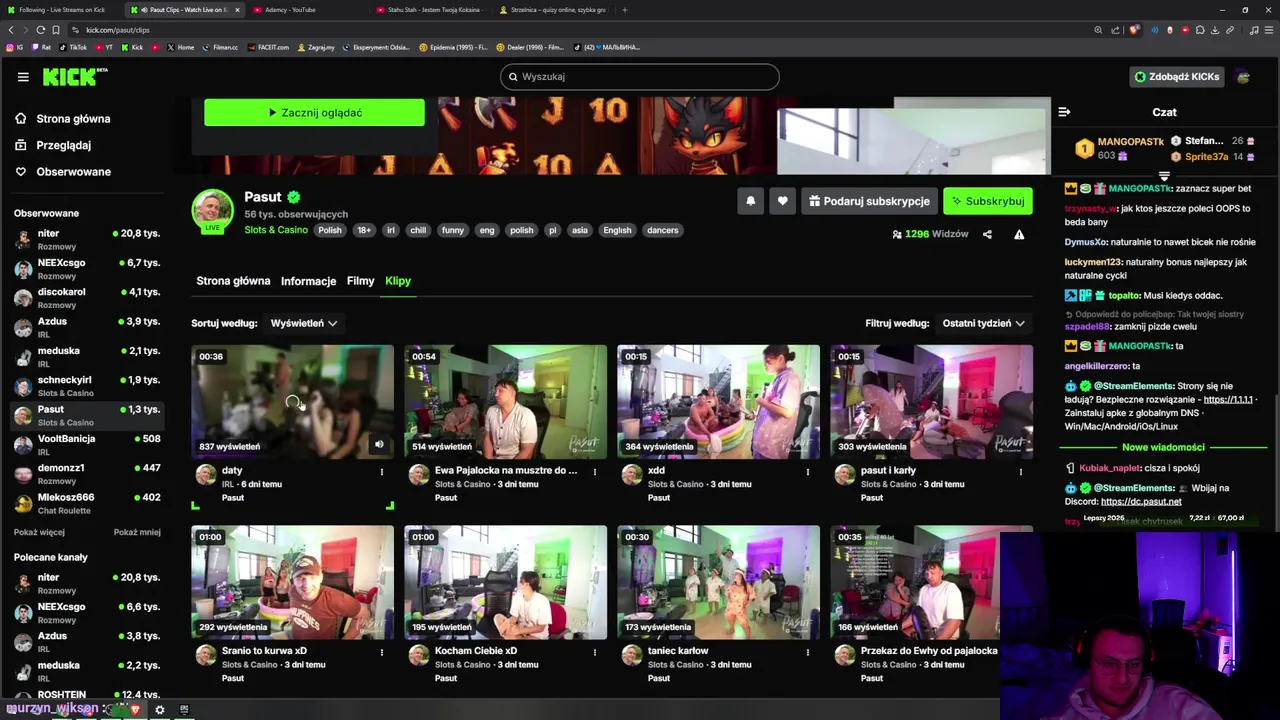Switch to the 'Filmy' tab
The image size is (1280, 720).
click(x=360, y=281)
